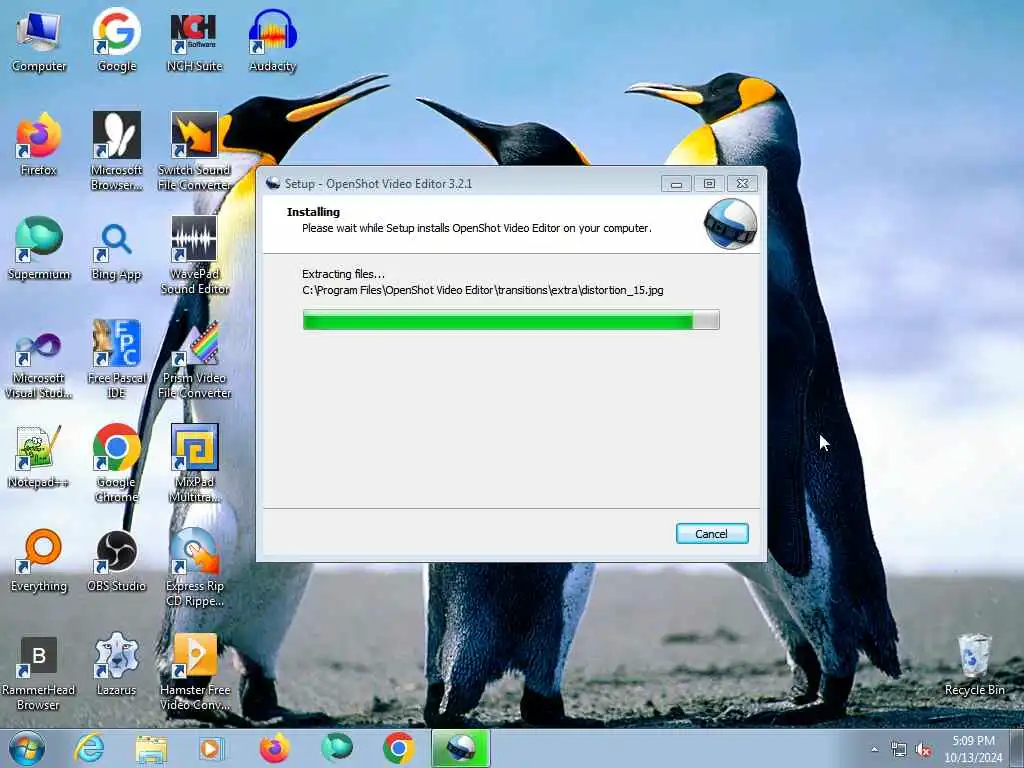Open the taskbar clock and date
1024x768 pixels.
pos(973,749)
